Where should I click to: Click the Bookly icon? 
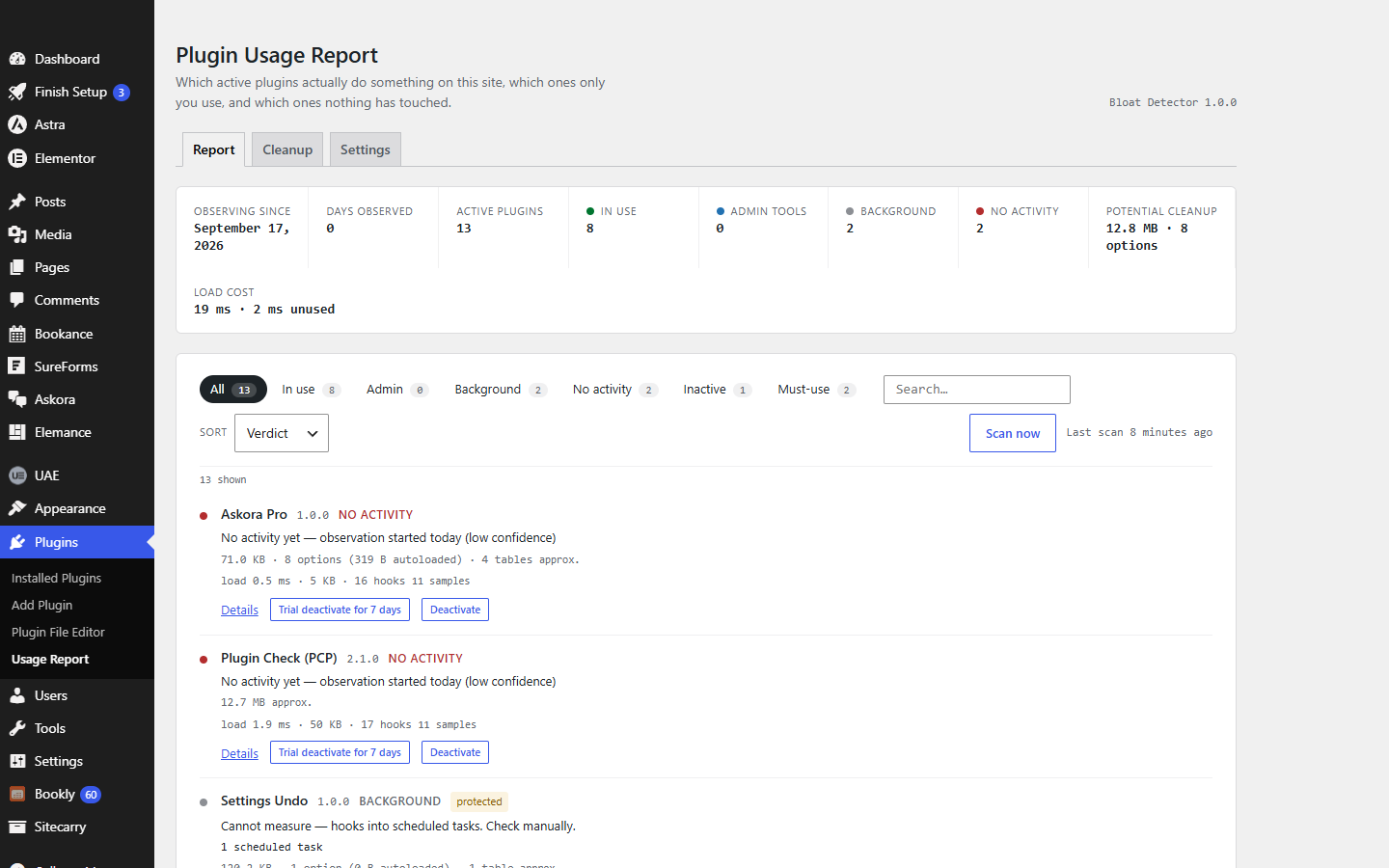pyautogui.click(x=17, y=794)
